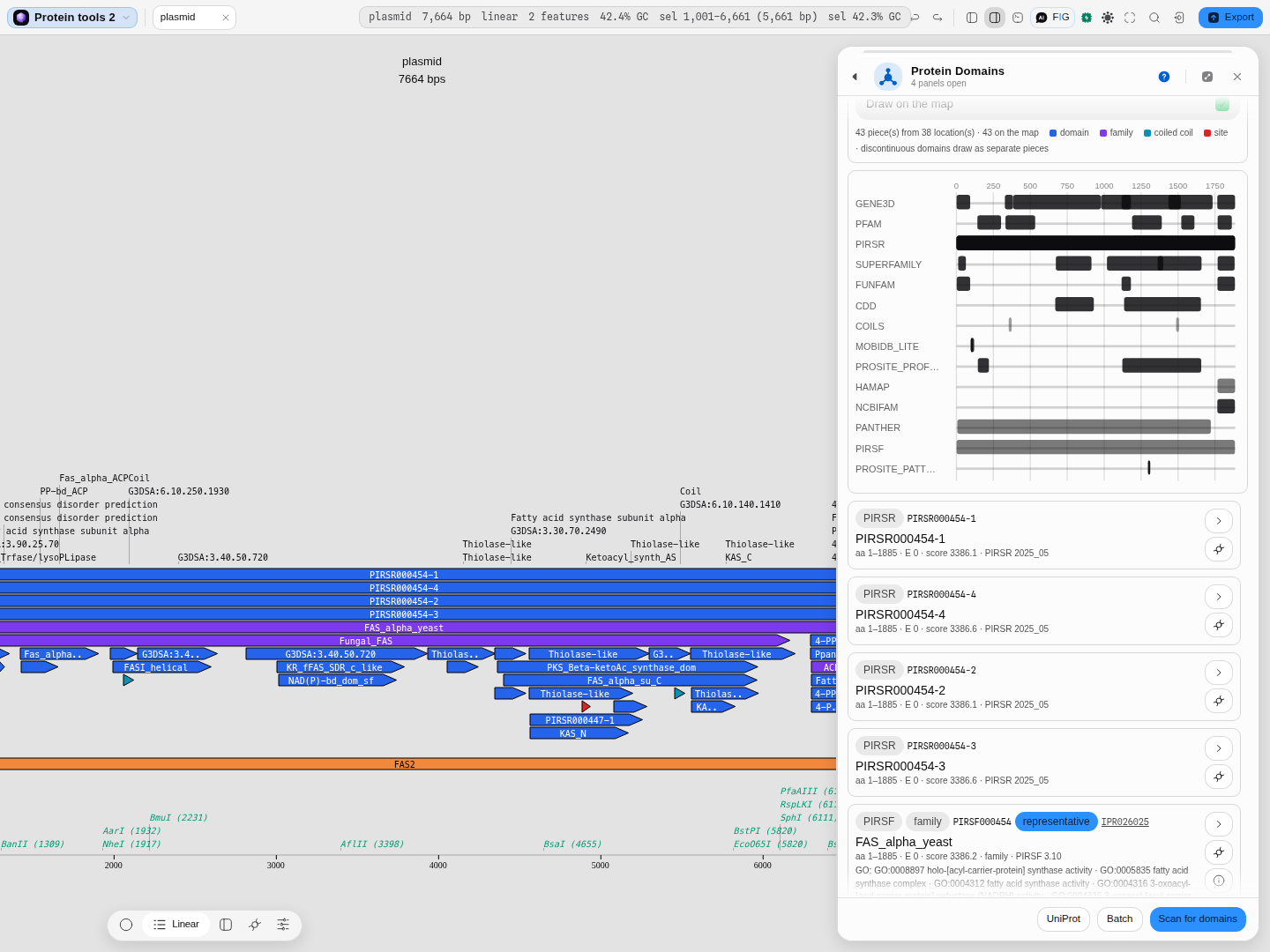This screenshot has width=1270, height=952.
Task: Open the display settings sliders icon
Action: tap(283, 925)
